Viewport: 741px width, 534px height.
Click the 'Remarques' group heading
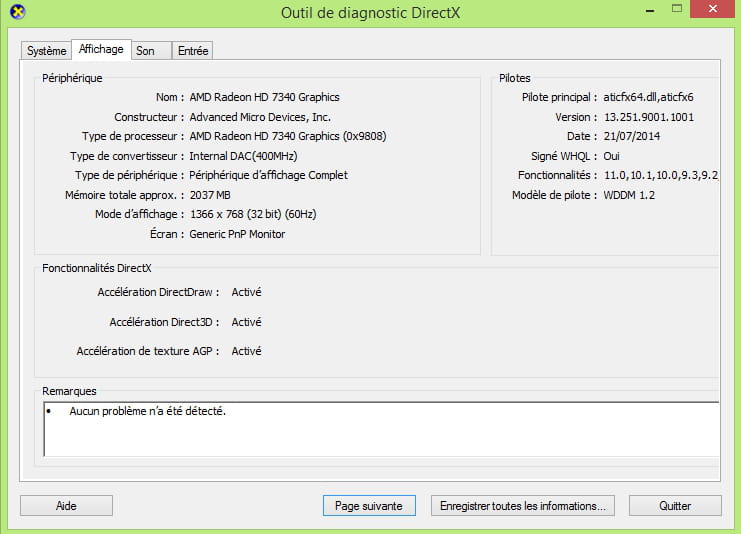(69, 391)
